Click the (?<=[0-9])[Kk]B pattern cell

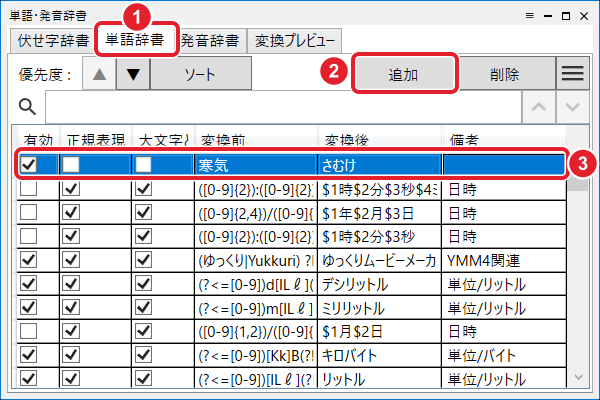tap(256, 355)
